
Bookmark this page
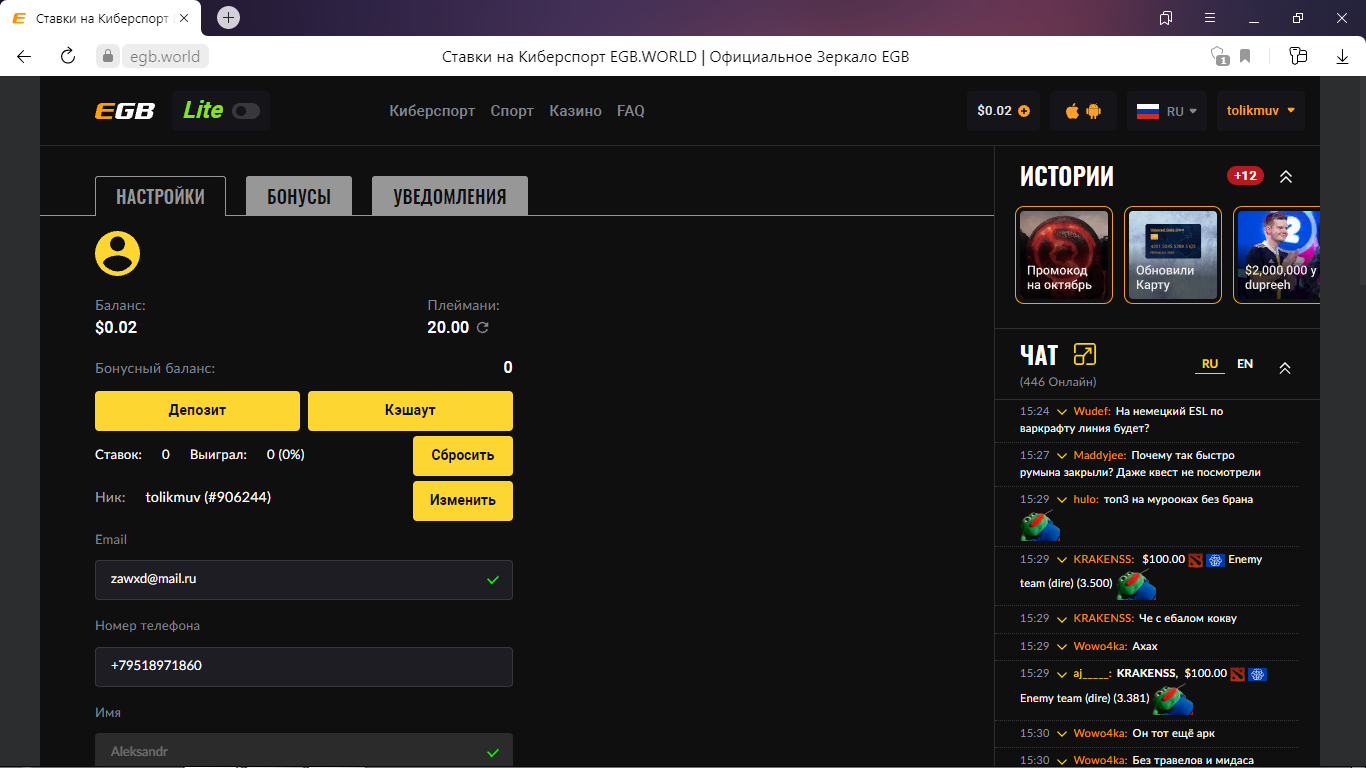pyautogui.click(x=1245, y=56)
